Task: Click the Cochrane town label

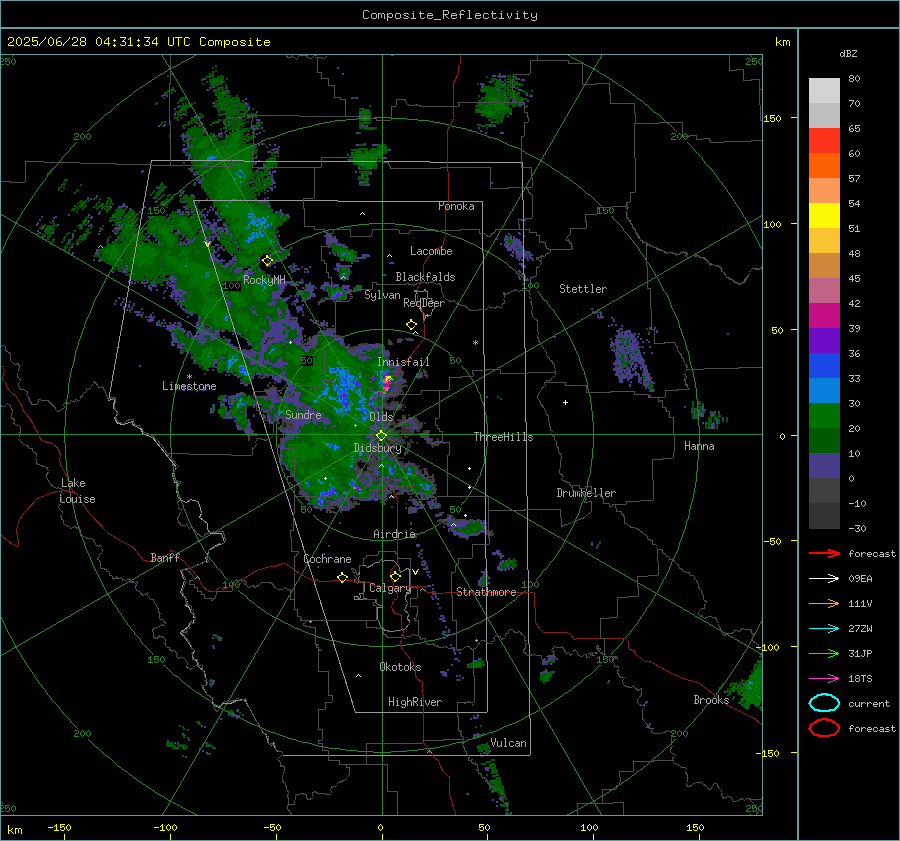Action: 327,559
